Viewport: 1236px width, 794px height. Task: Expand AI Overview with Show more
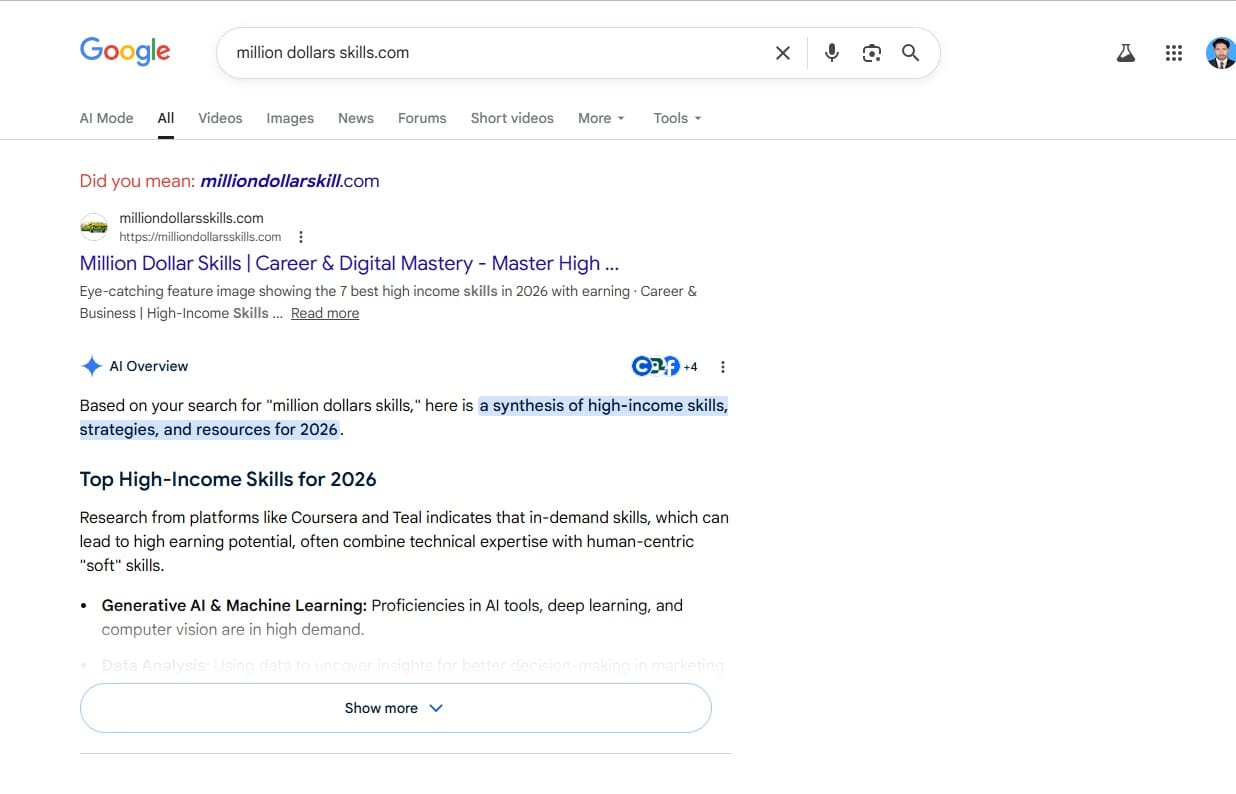point(395,708)
